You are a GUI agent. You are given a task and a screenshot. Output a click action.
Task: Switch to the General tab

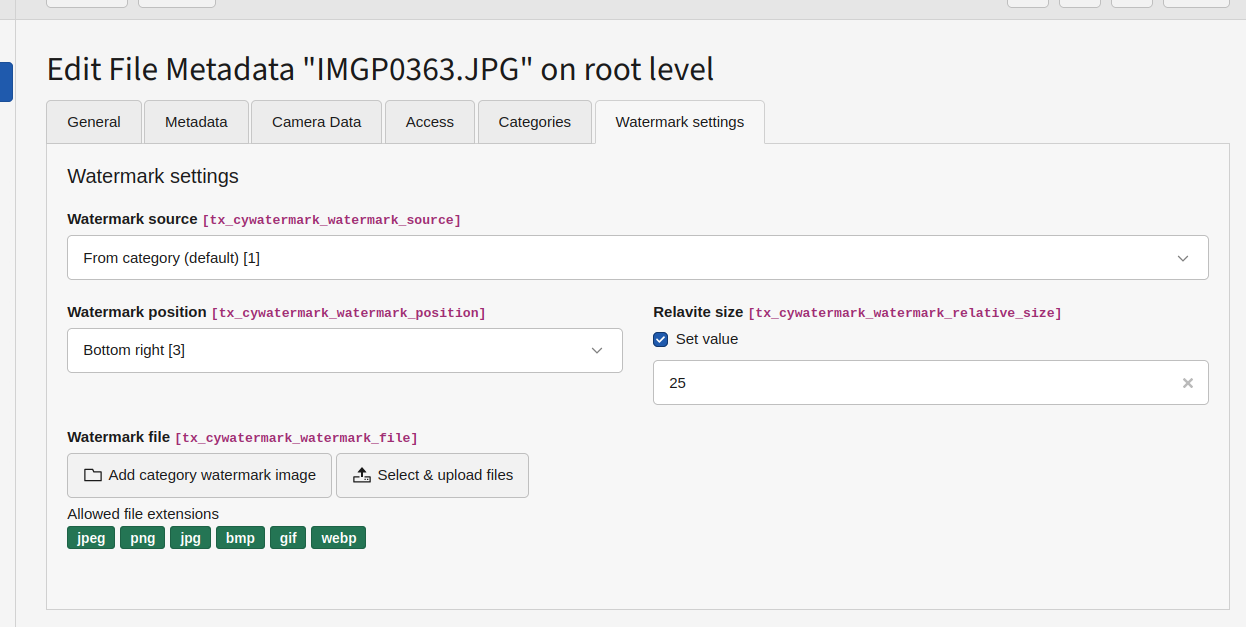coord(94,122)
